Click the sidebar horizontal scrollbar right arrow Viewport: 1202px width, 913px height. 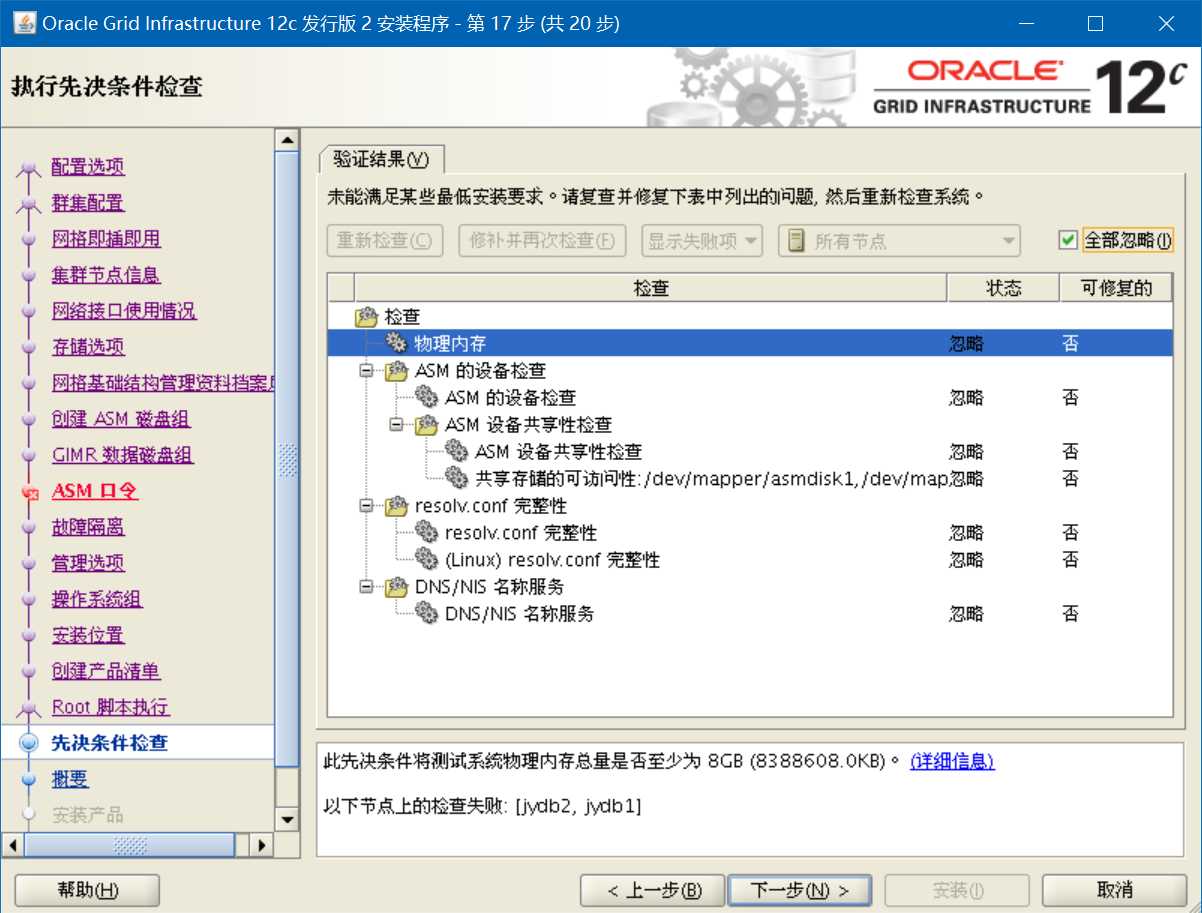pyautogui.click(x=262, y=845)
